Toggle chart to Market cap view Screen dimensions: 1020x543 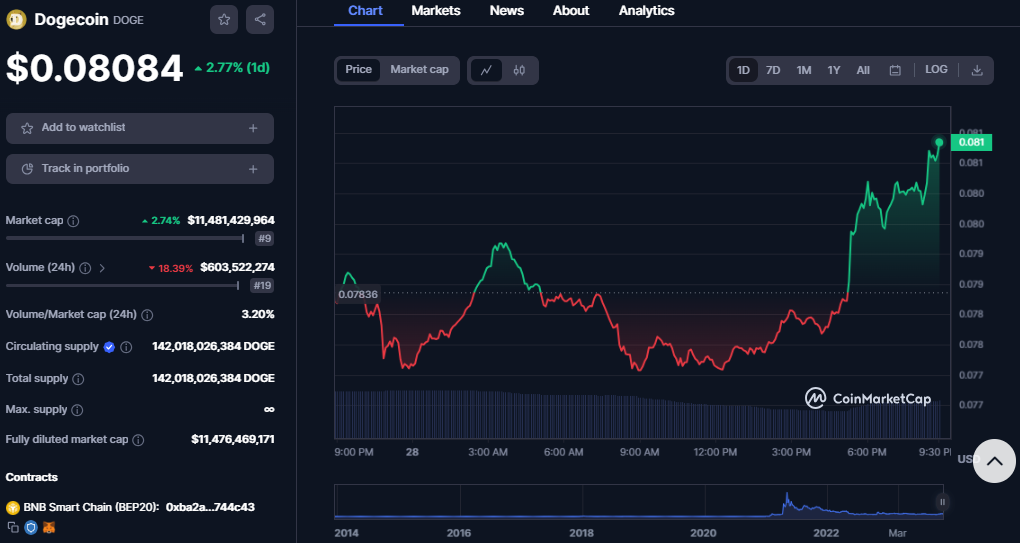(x=419, y=70)
